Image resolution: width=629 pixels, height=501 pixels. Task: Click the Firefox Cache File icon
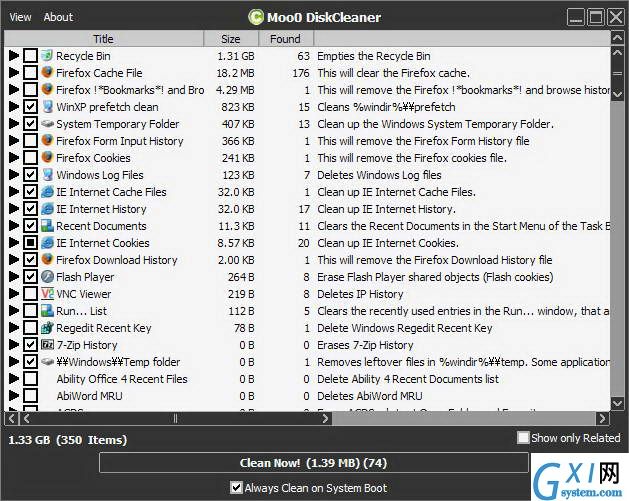[47, 72]
